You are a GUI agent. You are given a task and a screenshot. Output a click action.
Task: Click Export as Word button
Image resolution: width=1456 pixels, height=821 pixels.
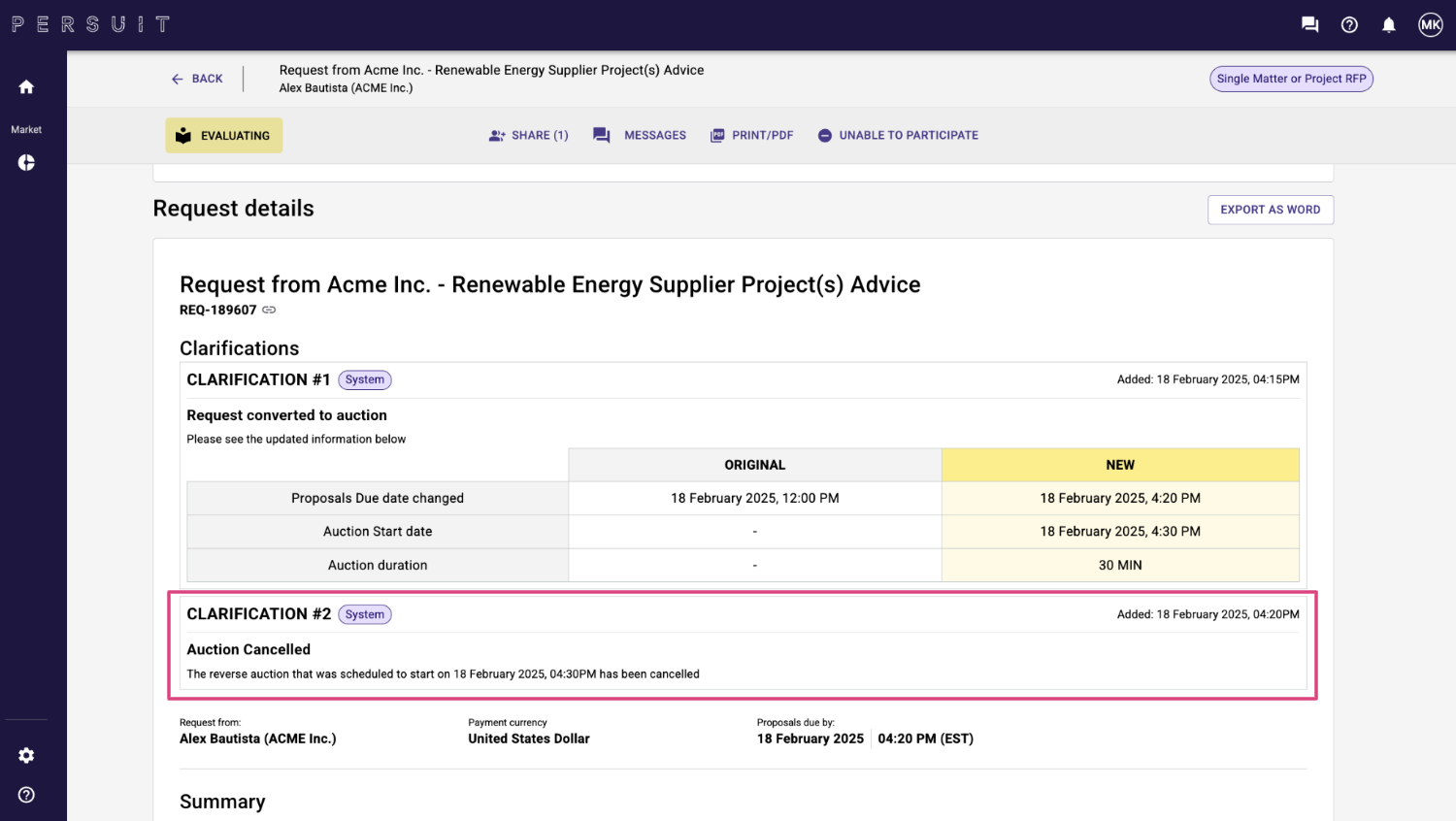(x=1271, y=210)
